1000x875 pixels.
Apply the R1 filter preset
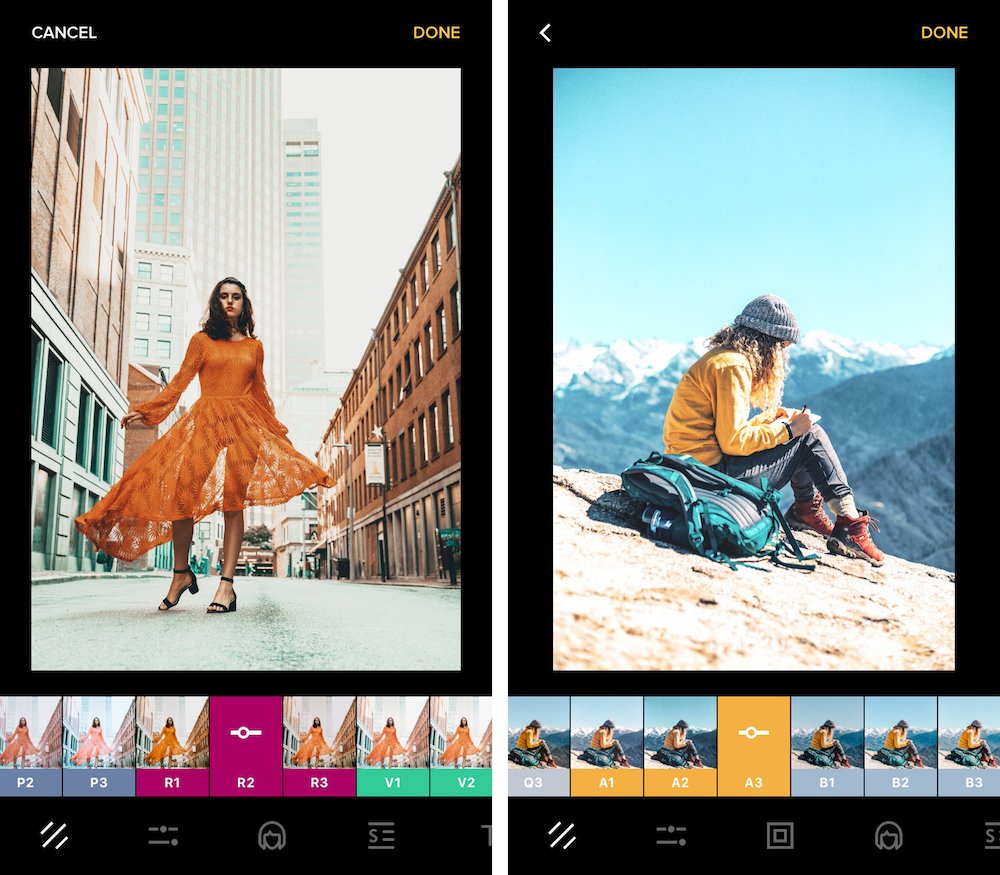coord(172,745)
